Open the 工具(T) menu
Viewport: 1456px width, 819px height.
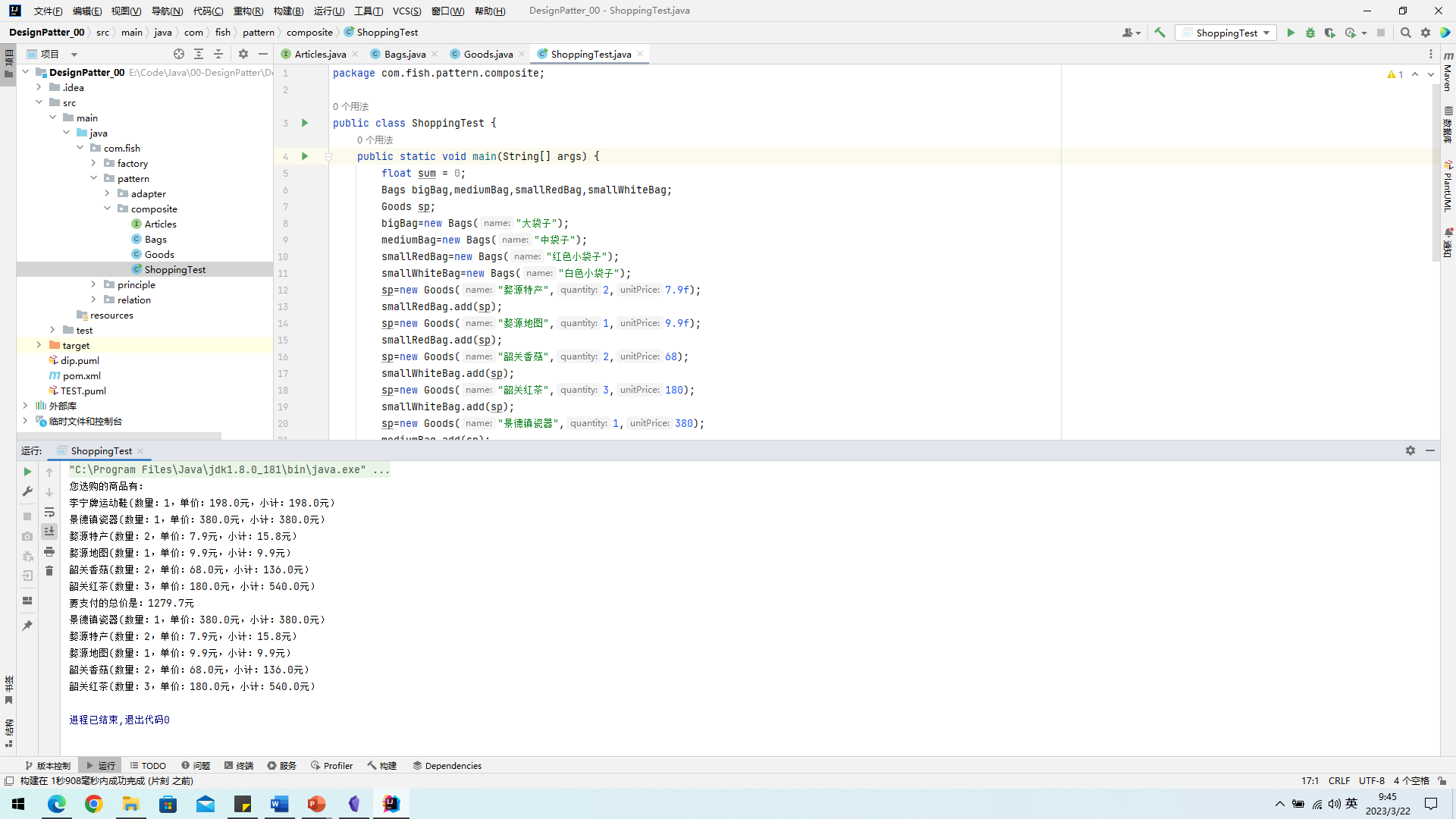pyautogui.click(x=369, y=11)
